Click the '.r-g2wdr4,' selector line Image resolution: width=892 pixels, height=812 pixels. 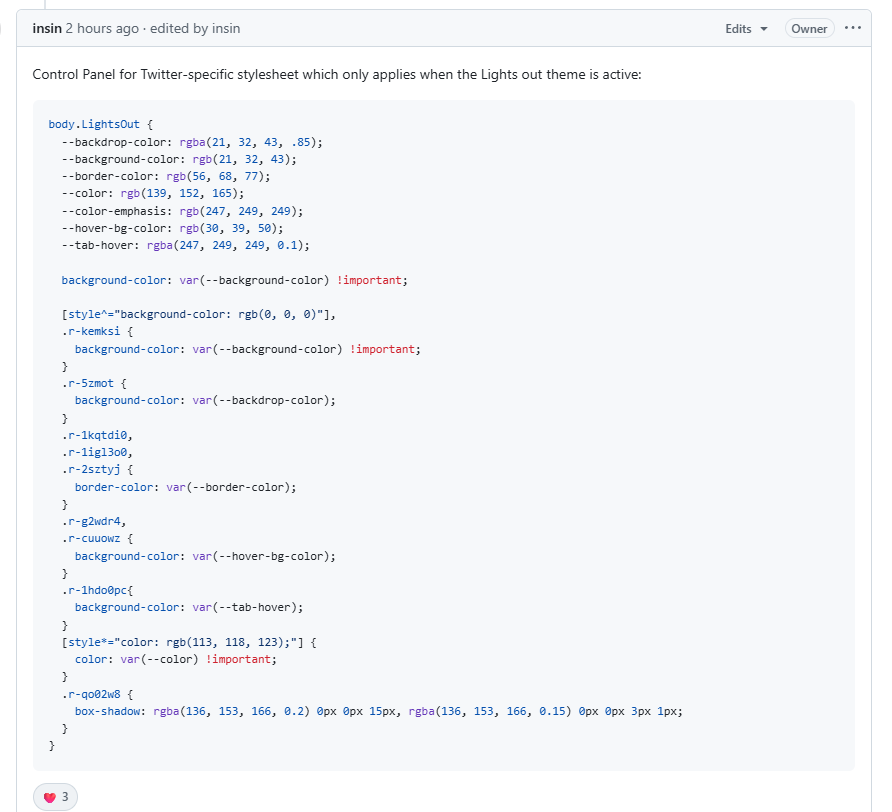pyautogui.click(x=94, y=521)
